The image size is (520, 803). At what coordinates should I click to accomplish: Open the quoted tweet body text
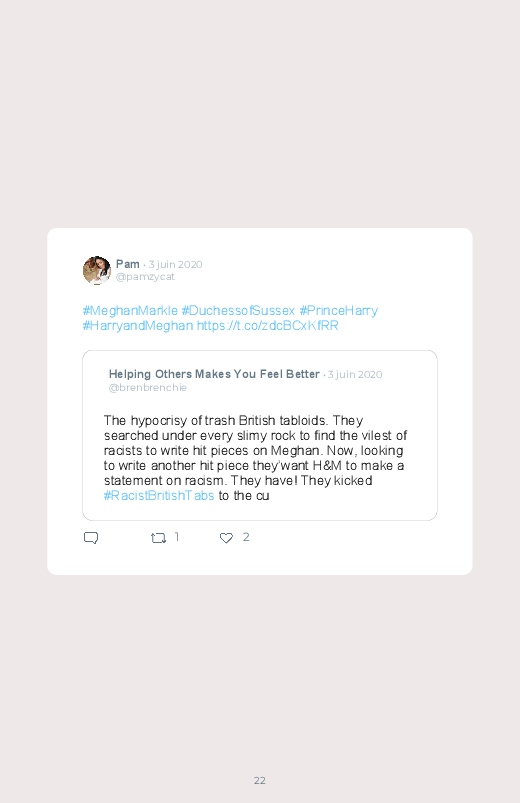[x=255, y=458]
